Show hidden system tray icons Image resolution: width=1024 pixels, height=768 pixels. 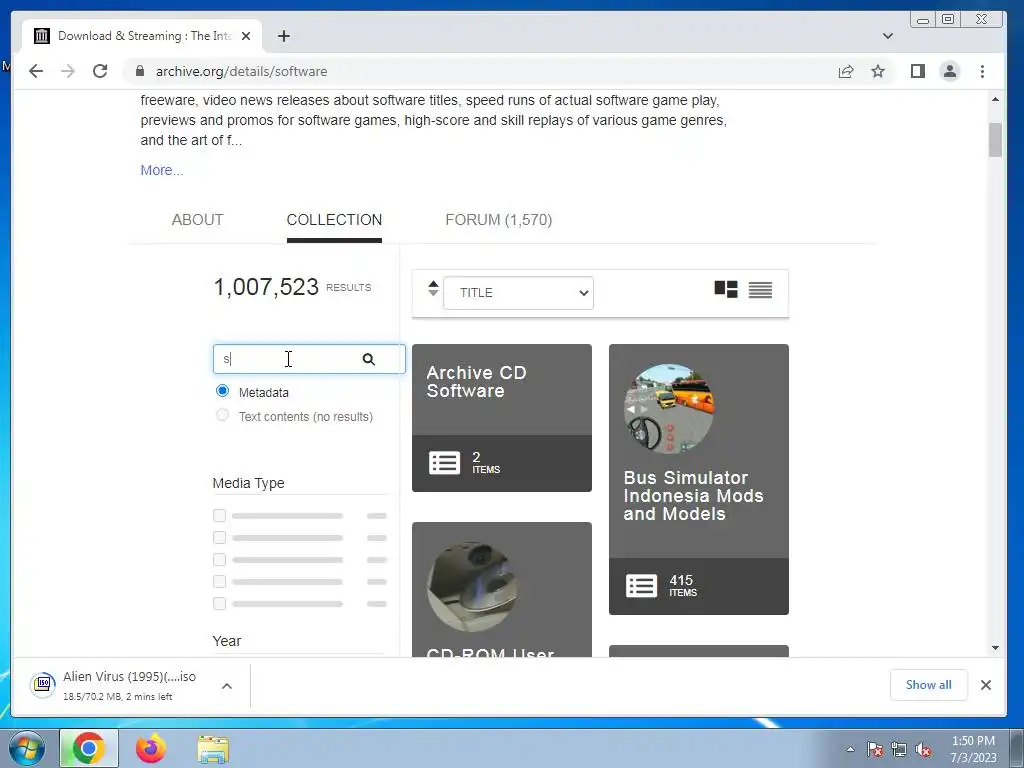(x=850, y=749)
